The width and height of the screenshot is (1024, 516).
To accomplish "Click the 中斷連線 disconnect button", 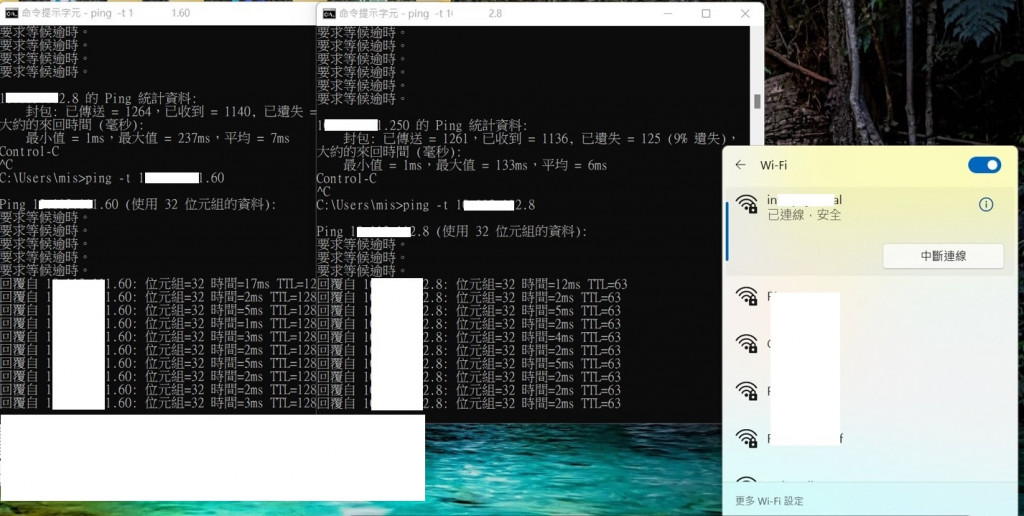I will [943, 256].
